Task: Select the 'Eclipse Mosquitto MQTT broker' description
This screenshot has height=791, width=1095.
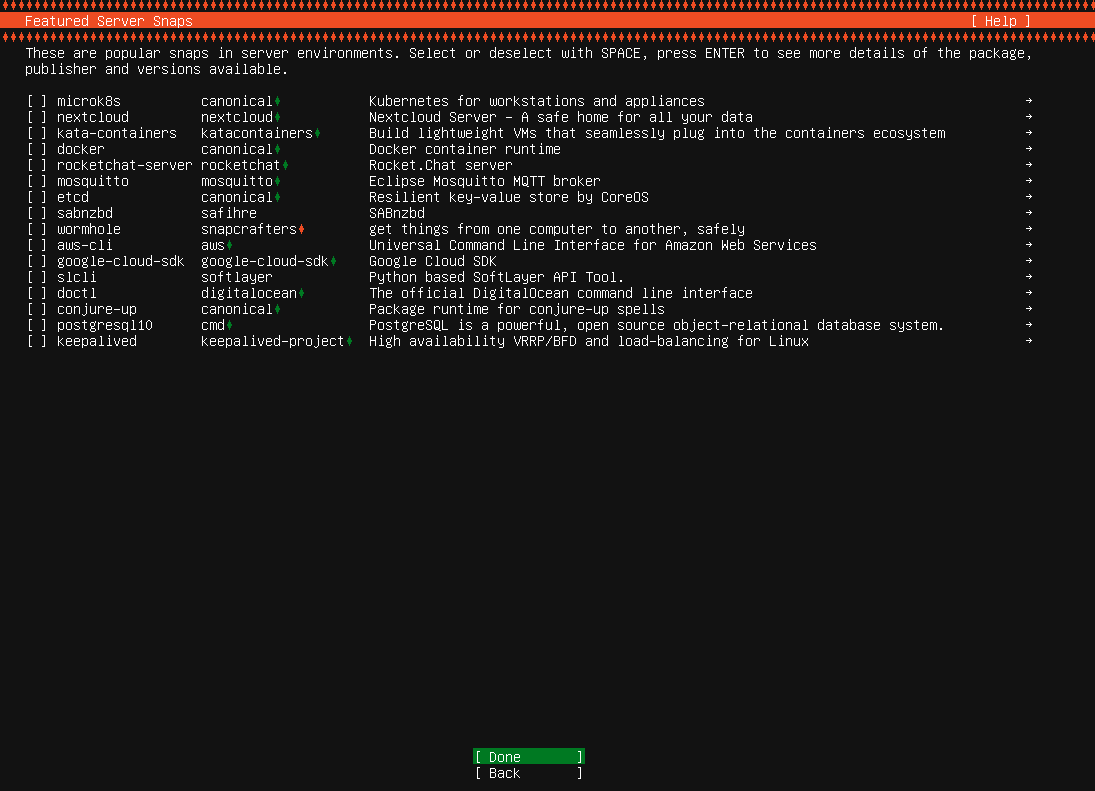Action: [485, 182]
